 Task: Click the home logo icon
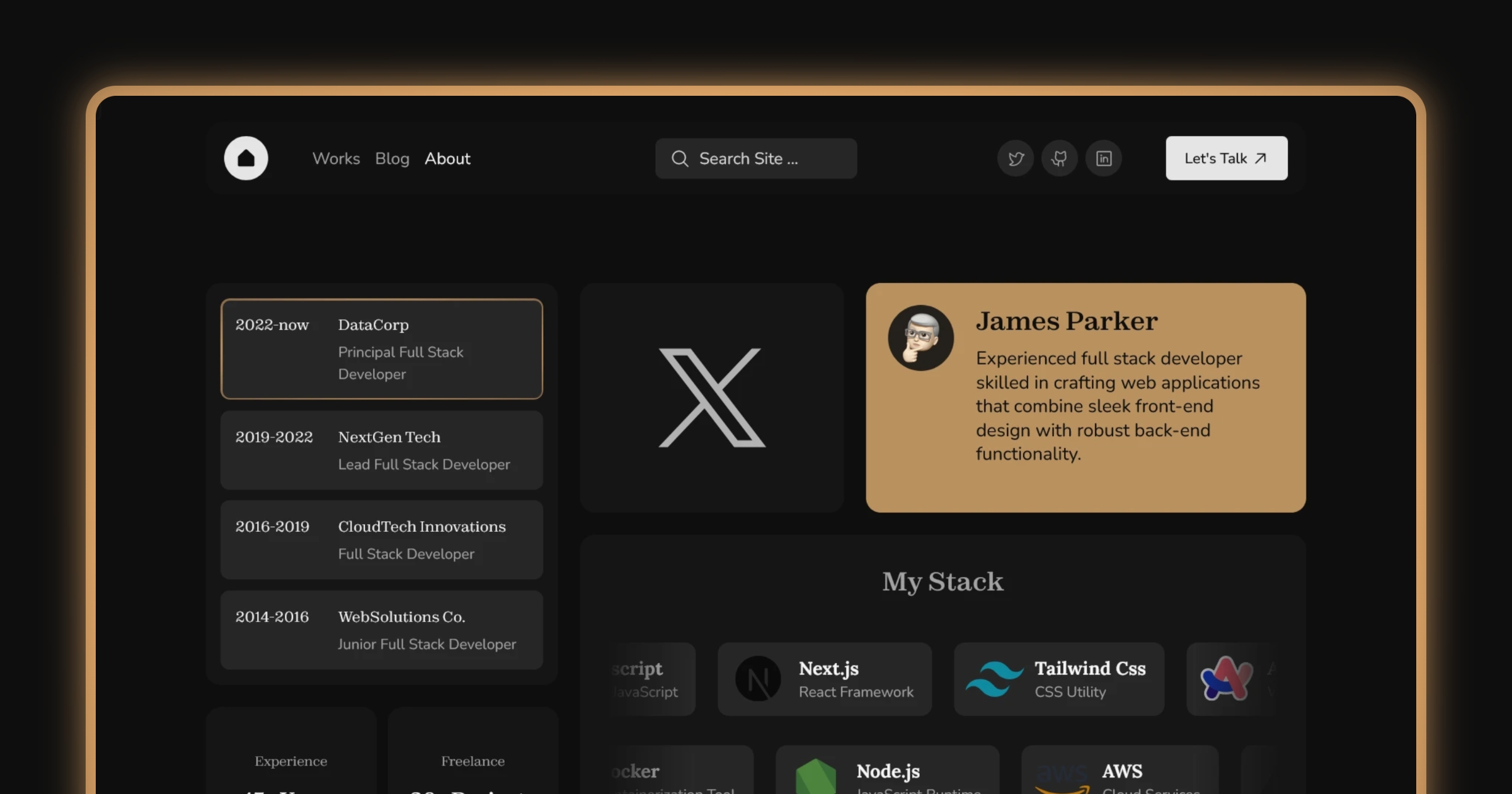pyautogui.click(x=246, y=158)
